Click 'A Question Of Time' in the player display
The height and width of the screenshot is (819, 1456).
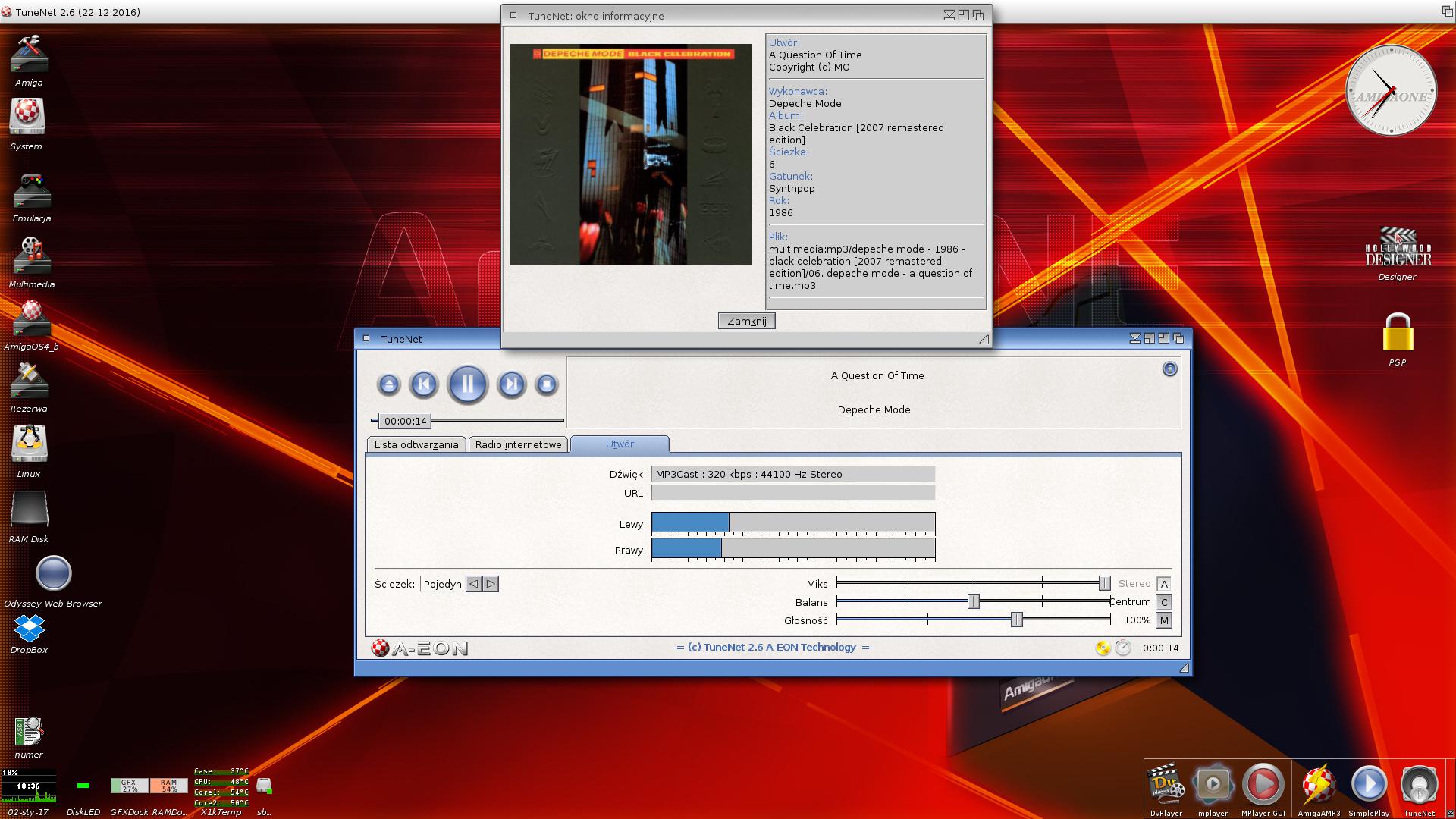point(877,375)
